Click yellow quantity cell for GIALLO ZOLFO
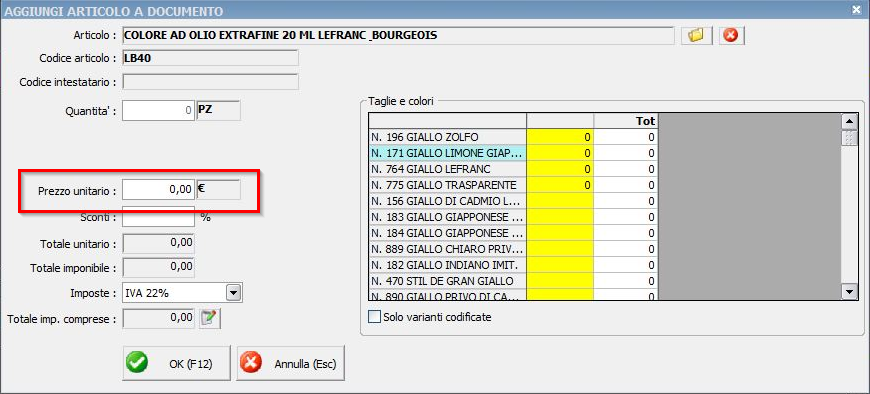870x394 pixels. [x=560, y=137]
